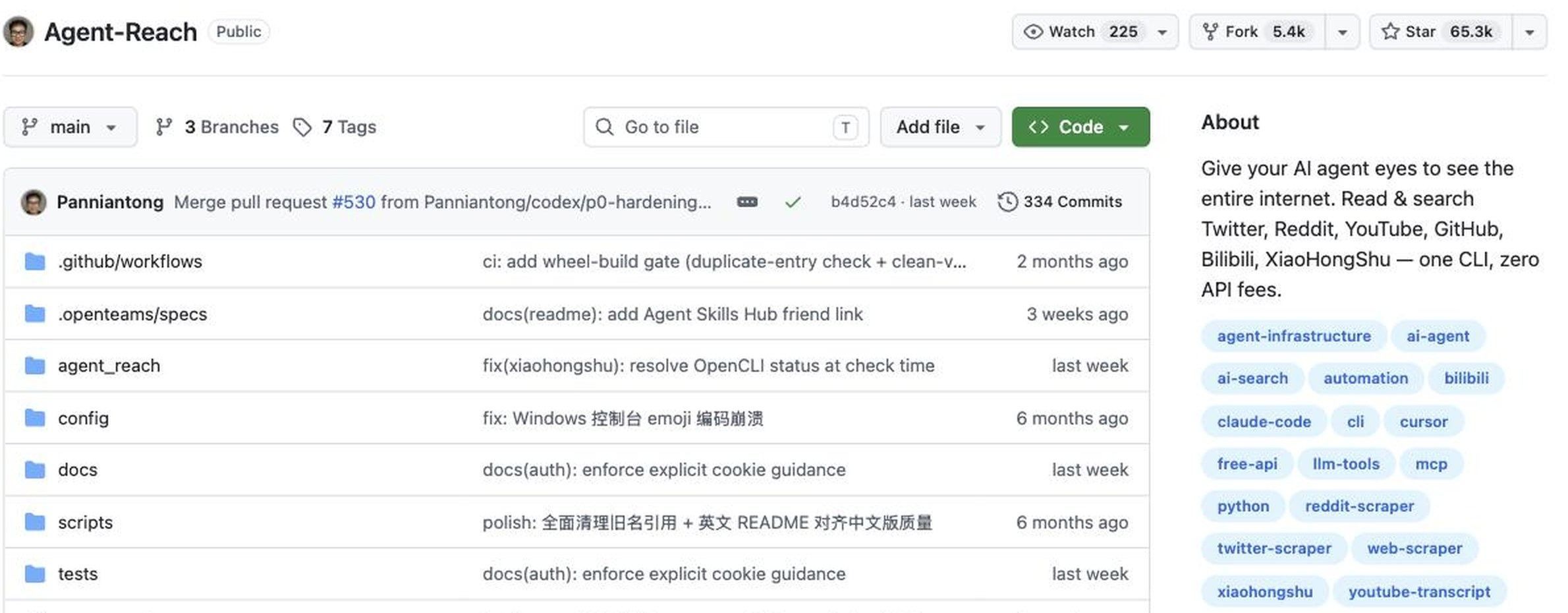Select the youtube-transcript topic tag

click(x=1419, y=592)
